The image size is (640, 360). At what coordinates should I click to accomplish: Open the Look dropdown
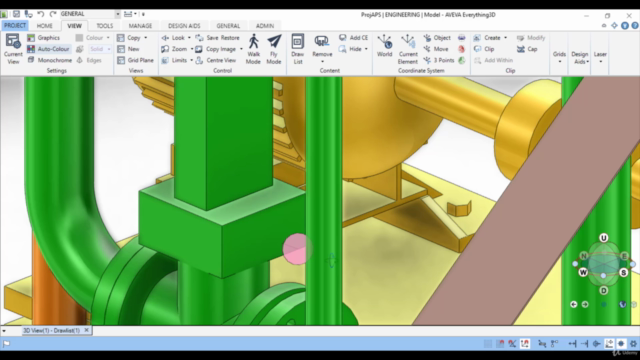coord(176,38)
